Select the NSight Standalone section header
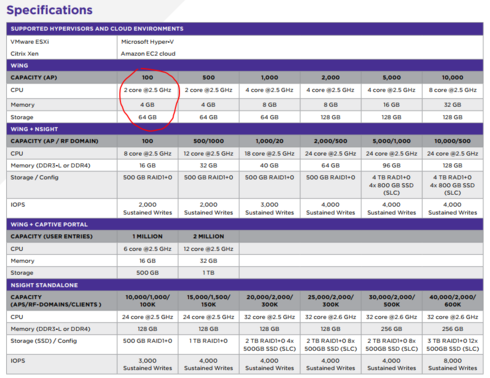The image size is (490, 378). coord(245,285)
